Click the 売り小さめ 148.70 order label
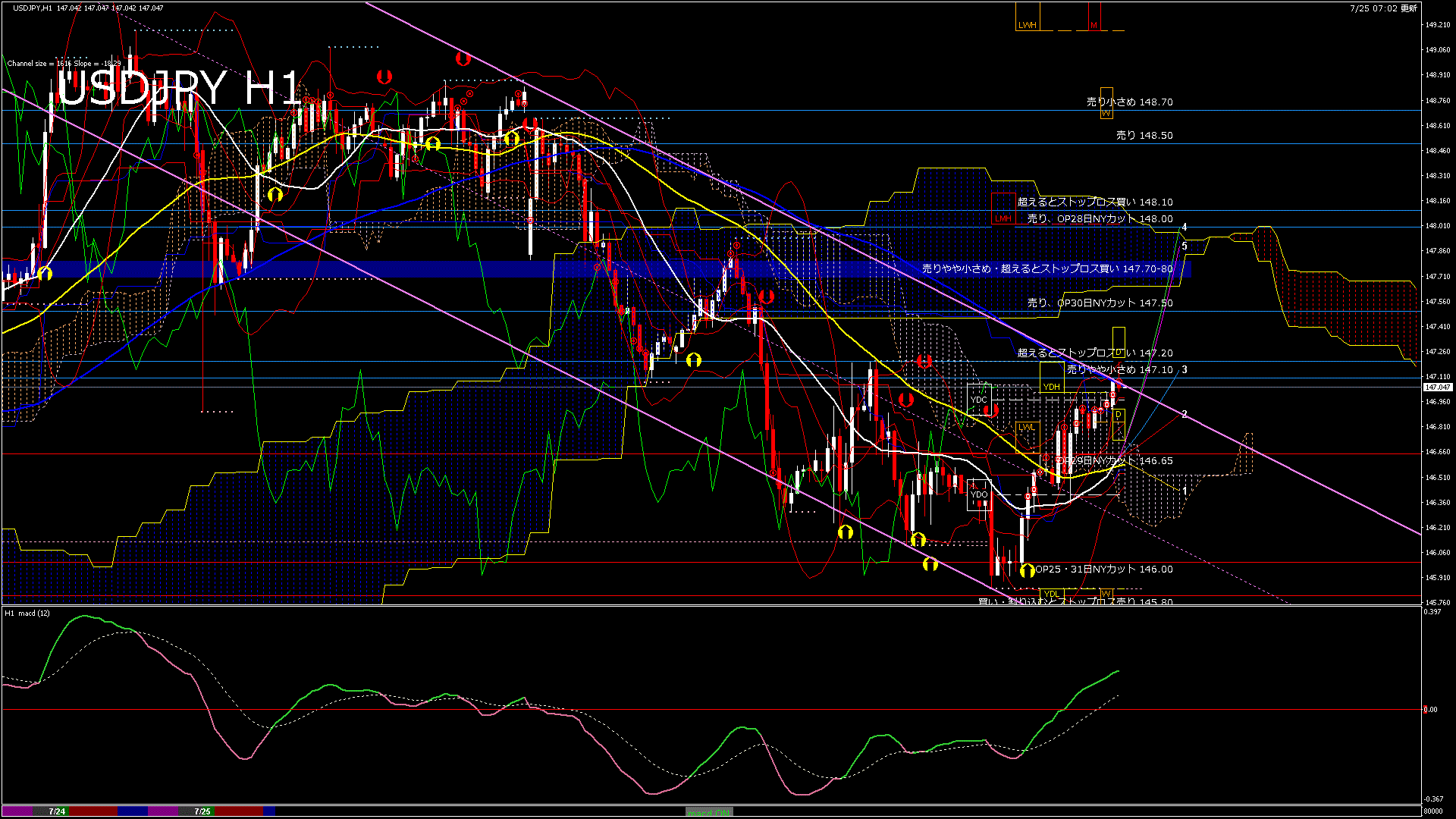The height and width of the screenshot is (819, 1456). (1129, 102)
